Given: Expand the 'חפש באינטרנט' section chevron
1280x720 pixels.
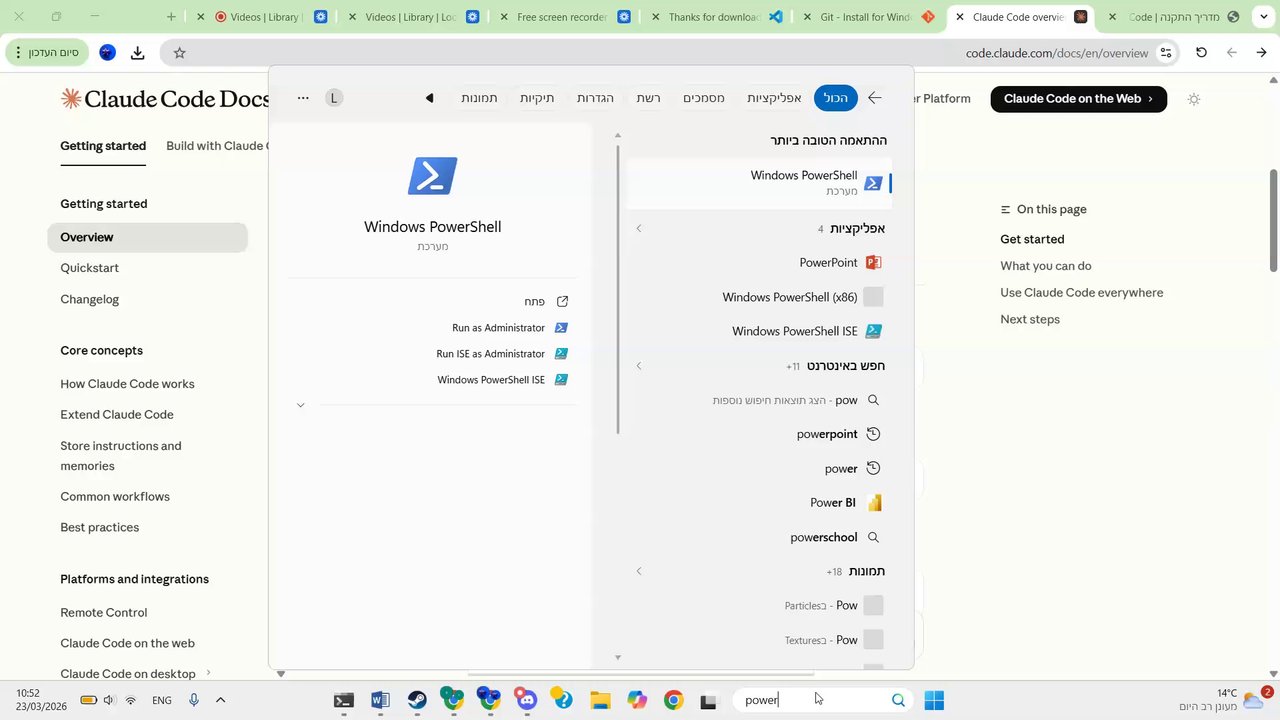Looking at the screenshot, I should 639,366.
